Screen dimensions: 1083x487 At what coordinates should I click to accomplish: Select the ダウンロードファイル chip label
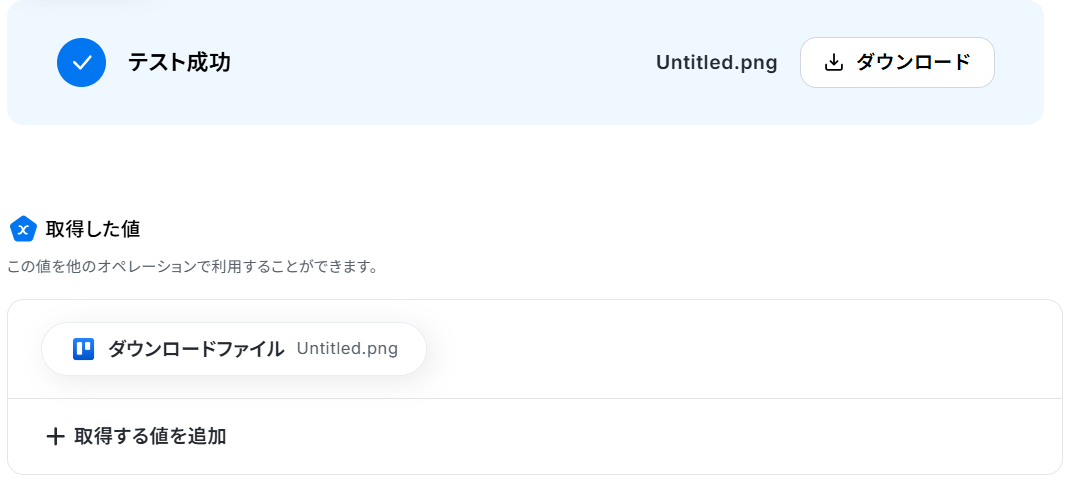[x=196, y=349]
